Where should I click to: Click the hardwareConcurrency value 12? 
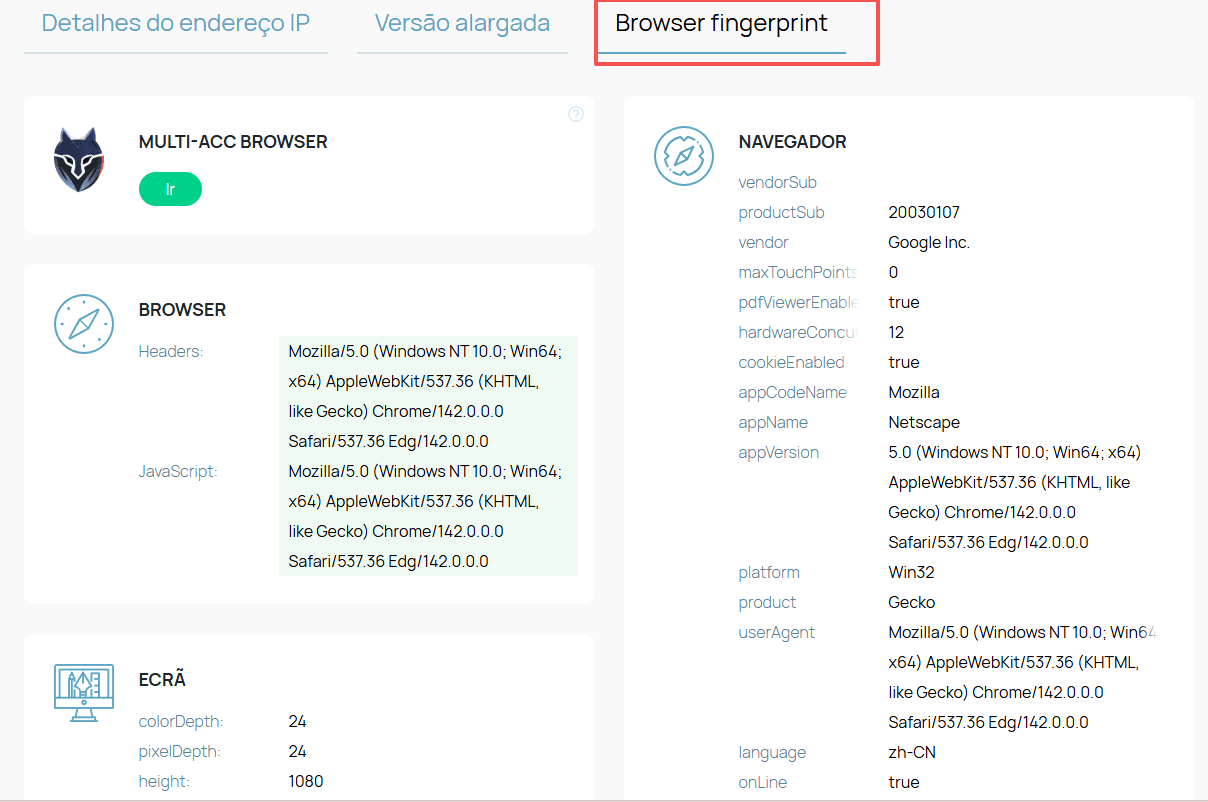[896, 332]
